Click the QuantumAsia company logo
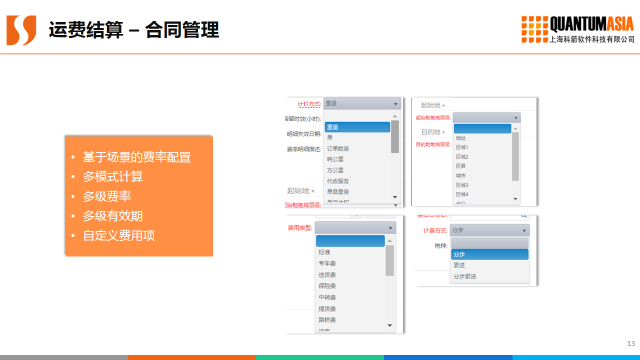This screenshot has height=360, width=640. click(578, 29)
